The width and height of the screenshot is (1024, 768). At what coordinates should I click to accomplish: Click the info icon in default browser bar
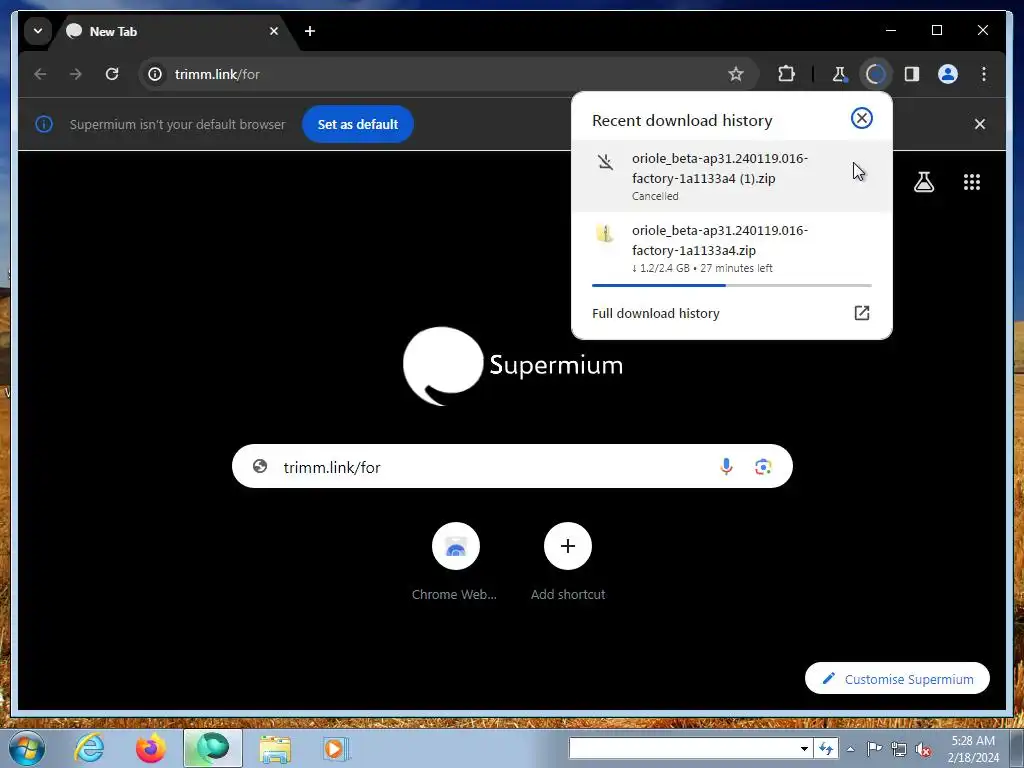(x=44, y=124)
